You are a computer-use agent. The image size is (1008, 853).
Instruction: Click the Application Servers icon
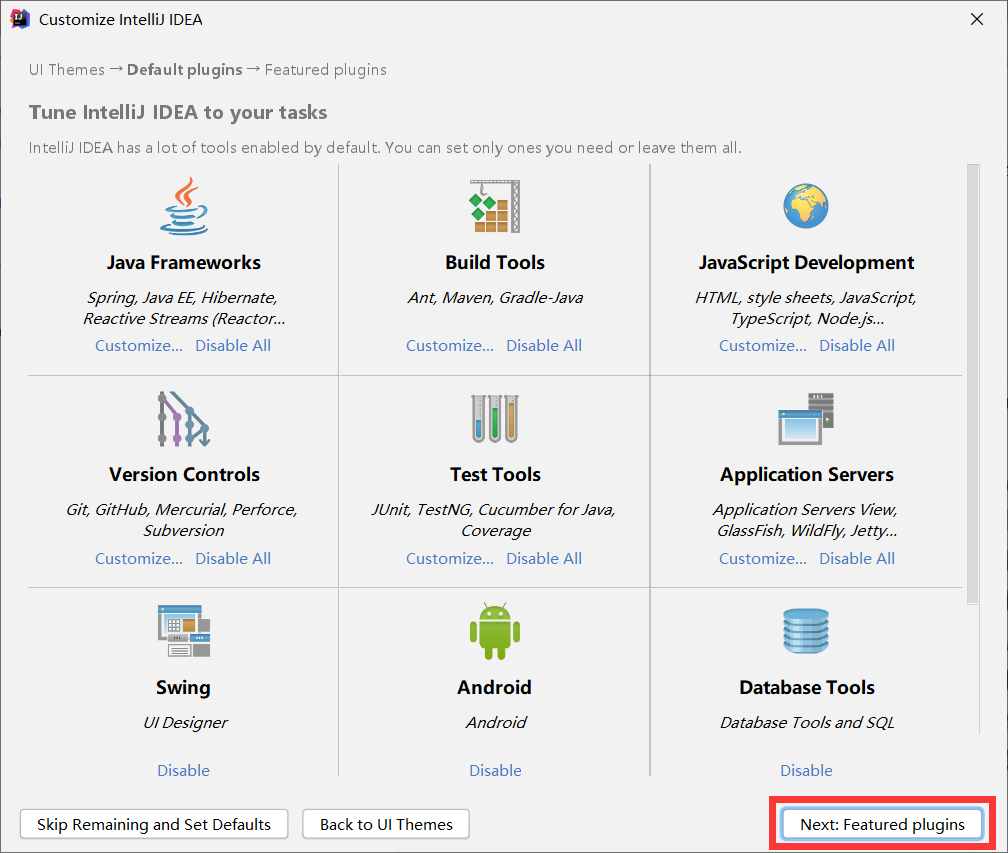pyautogui.click(x=806, y=418)
